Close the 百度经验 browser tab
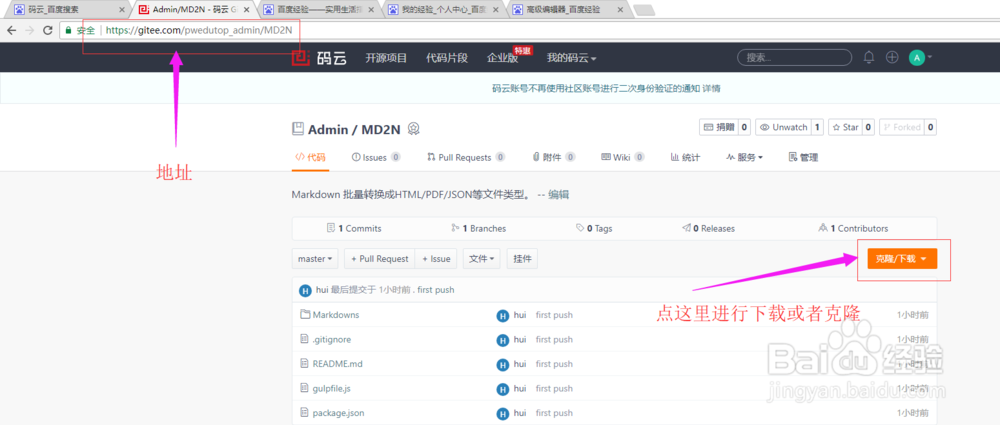The width and height of the screenshot is (1000, 425). 371,10
